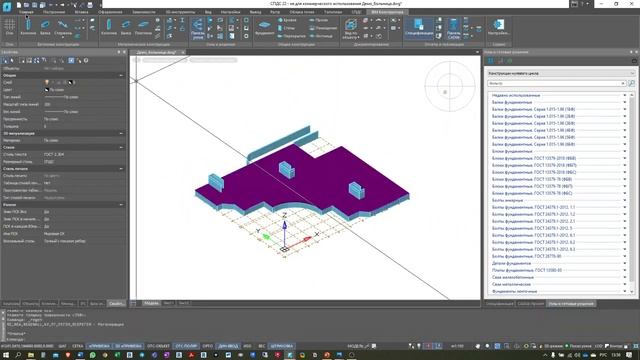Collapse the Стили properties section

[121, 147]
